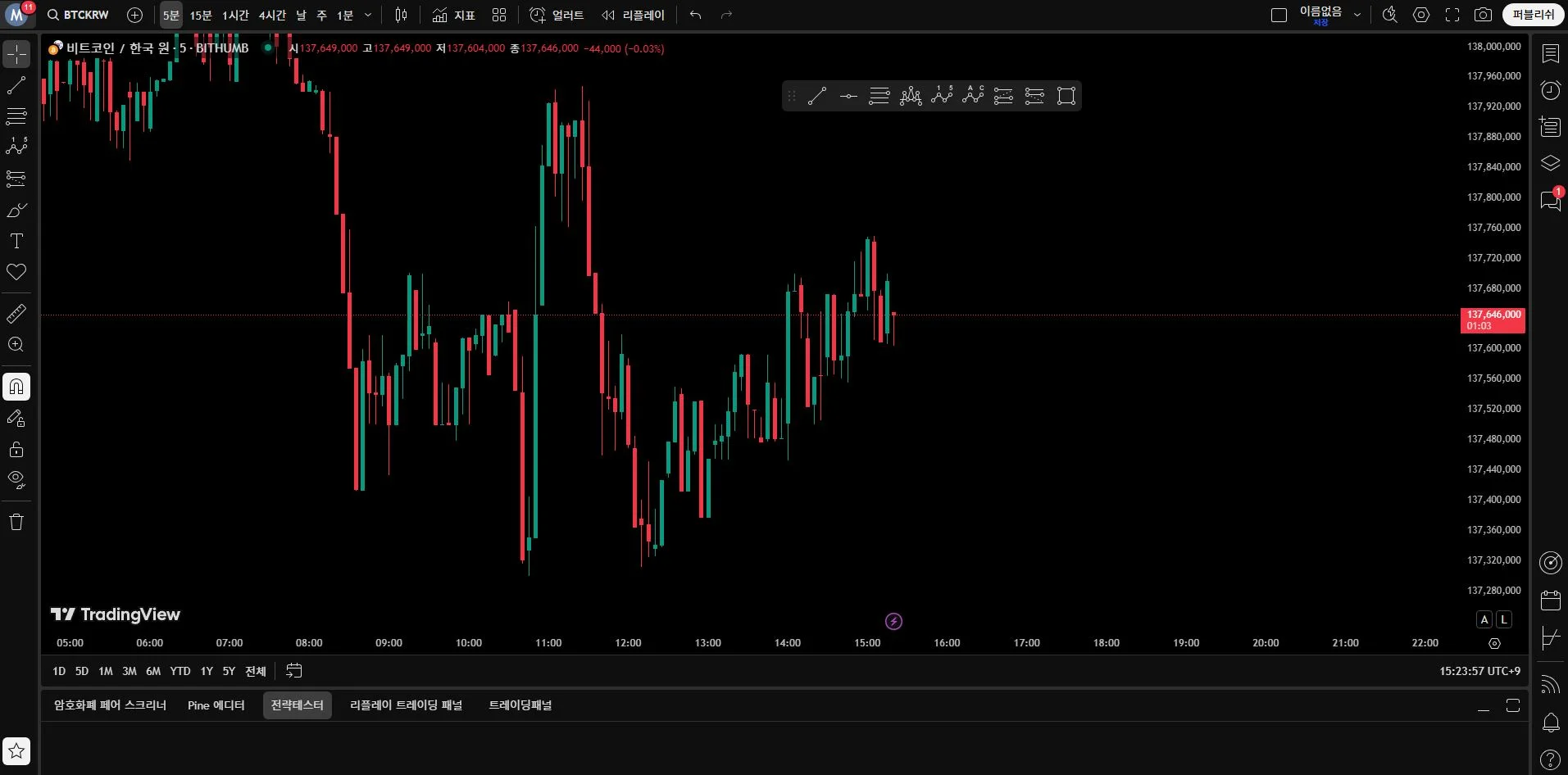Viewport: 1568px width, 775px height.
Task: Set chart range to YTD
Action: click(x=180, y=671)
